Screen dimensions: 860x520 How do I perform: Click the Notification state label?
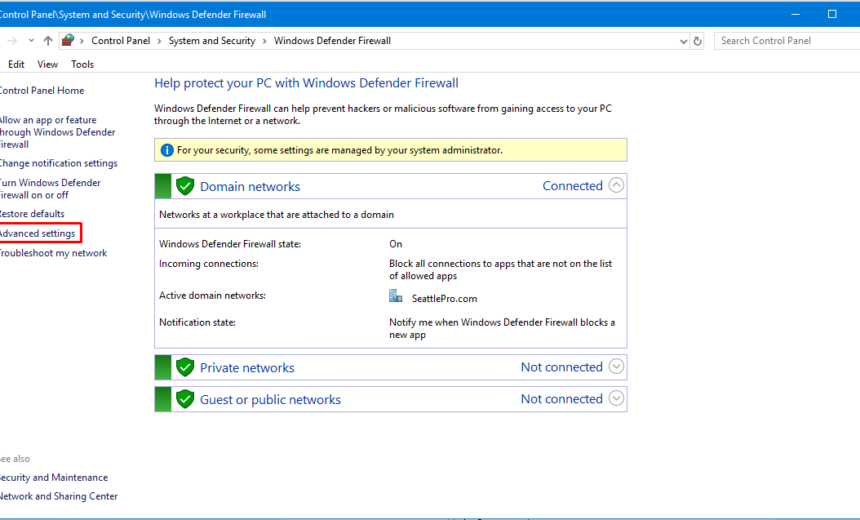click(x=197, y=323)
